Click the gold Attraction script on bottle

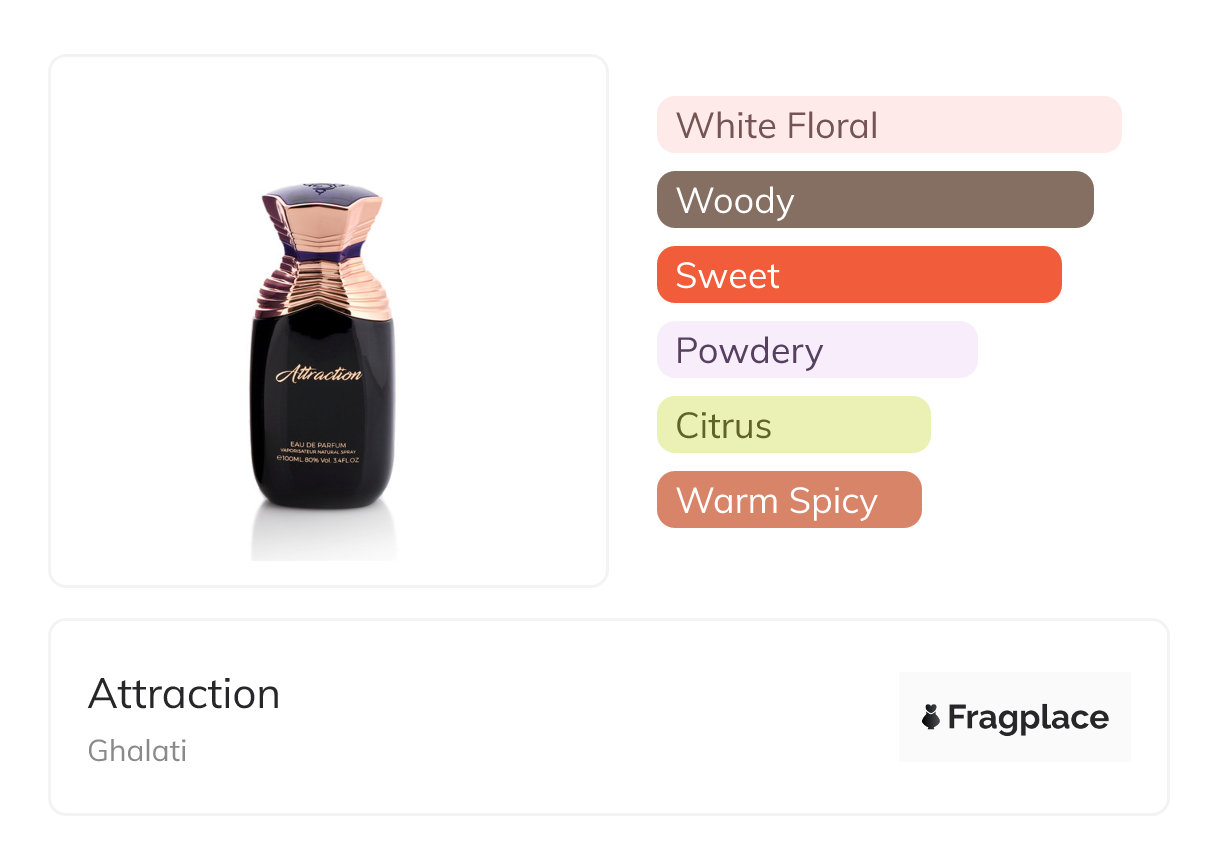point(319,375)
